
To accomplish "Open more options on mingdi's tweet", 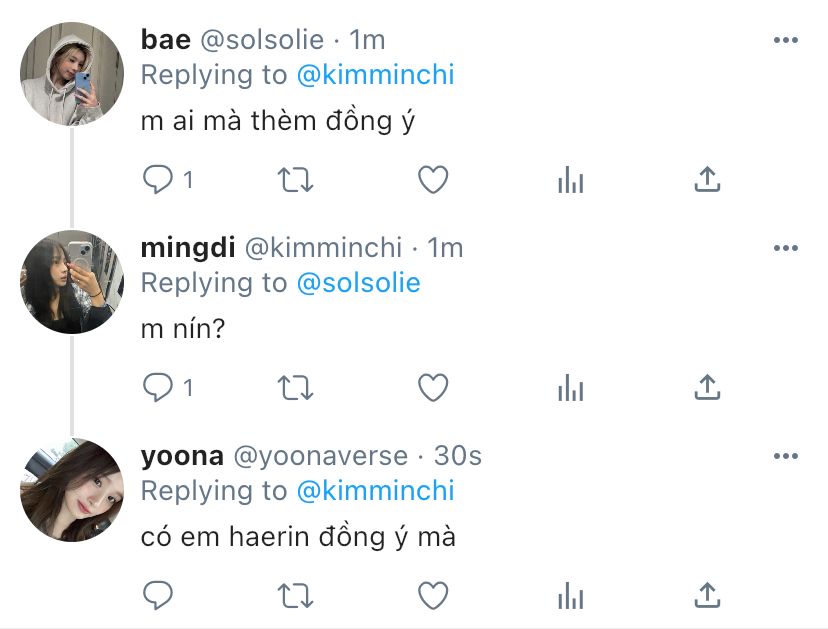I will [x=786, y=248].
